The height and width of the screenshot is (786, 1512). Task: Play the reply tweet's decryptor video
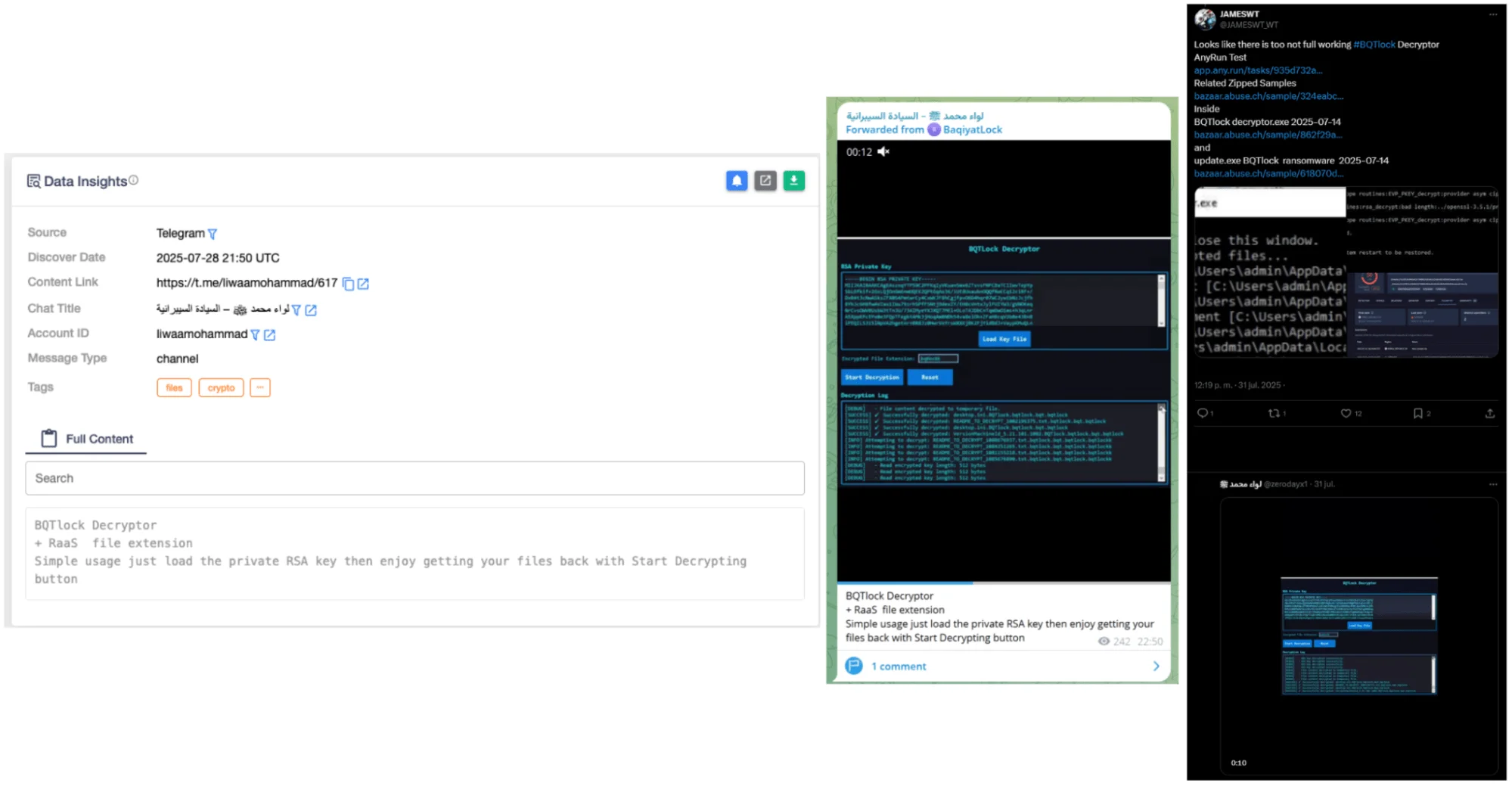[x=1359, y=635]
